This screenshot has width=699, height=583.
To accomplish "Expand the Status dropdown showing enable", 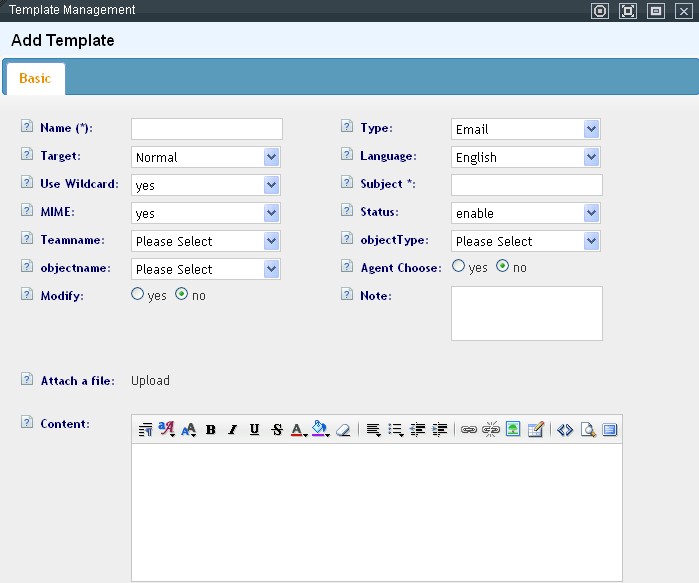I will [x=526, y=213].
